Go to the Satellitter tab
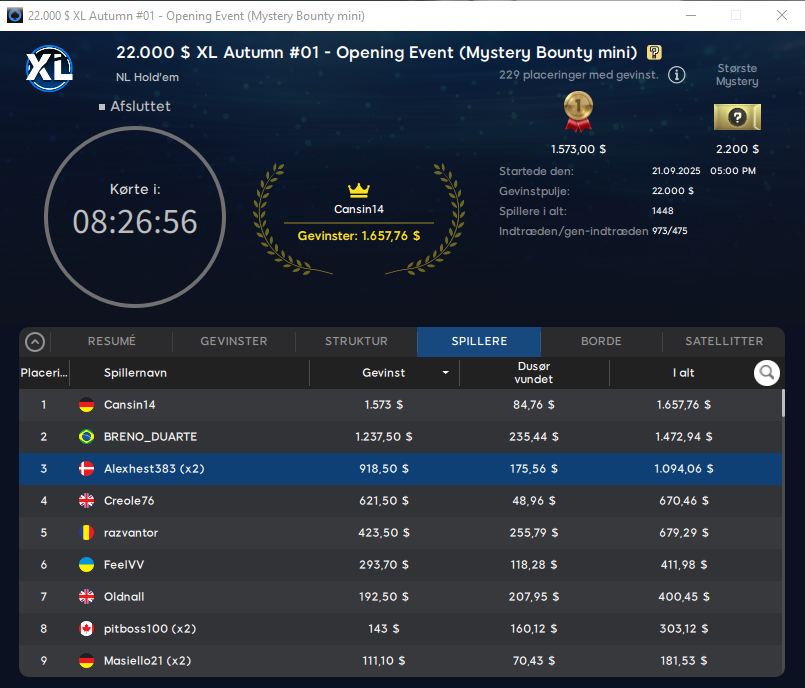The width and height of the screenshot is (805, 688). coord(724,341)
